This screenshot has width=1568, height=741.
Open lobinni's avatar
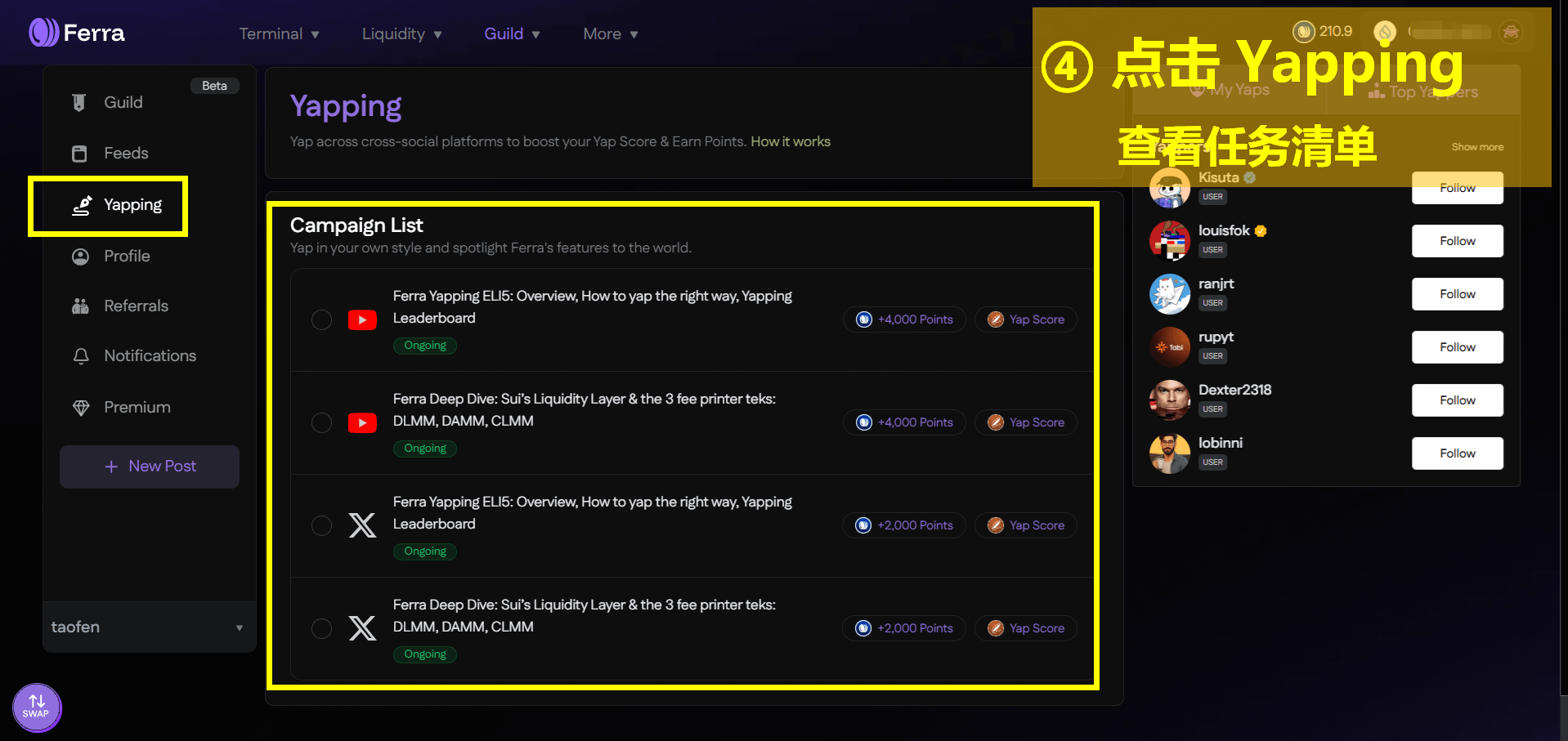1170,453
